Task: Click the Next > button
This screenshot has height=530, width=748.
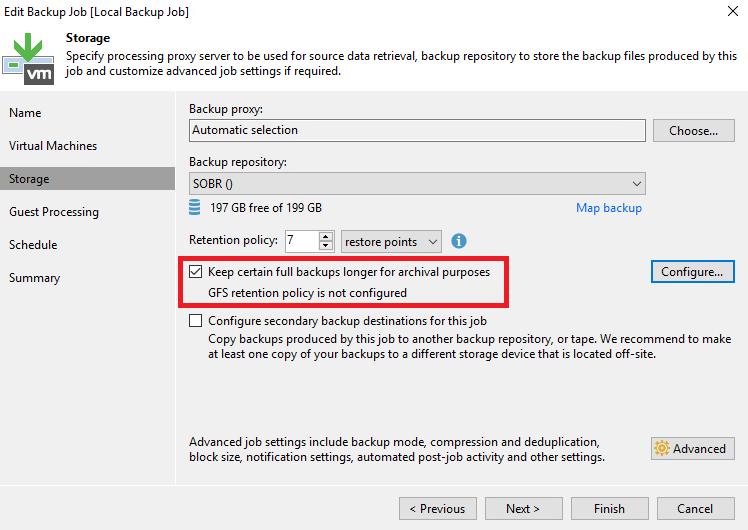Action: (522, 508)
